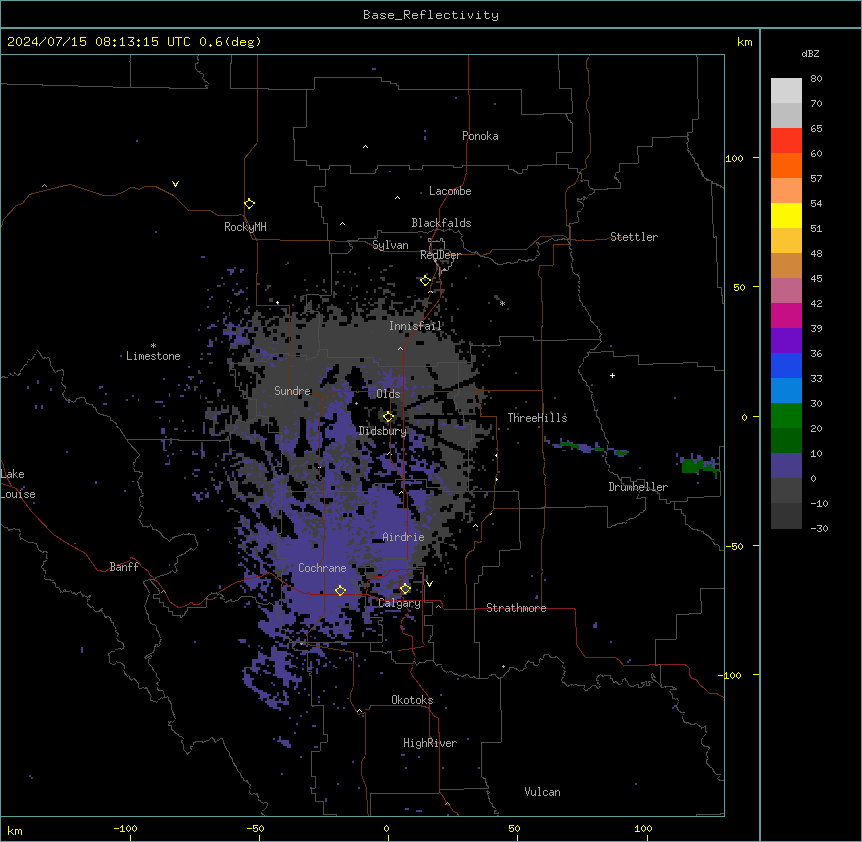The width and height of the screenshot is (862, 842).
Task: Click the Strathmore label
Action: (x=516, y=608)
